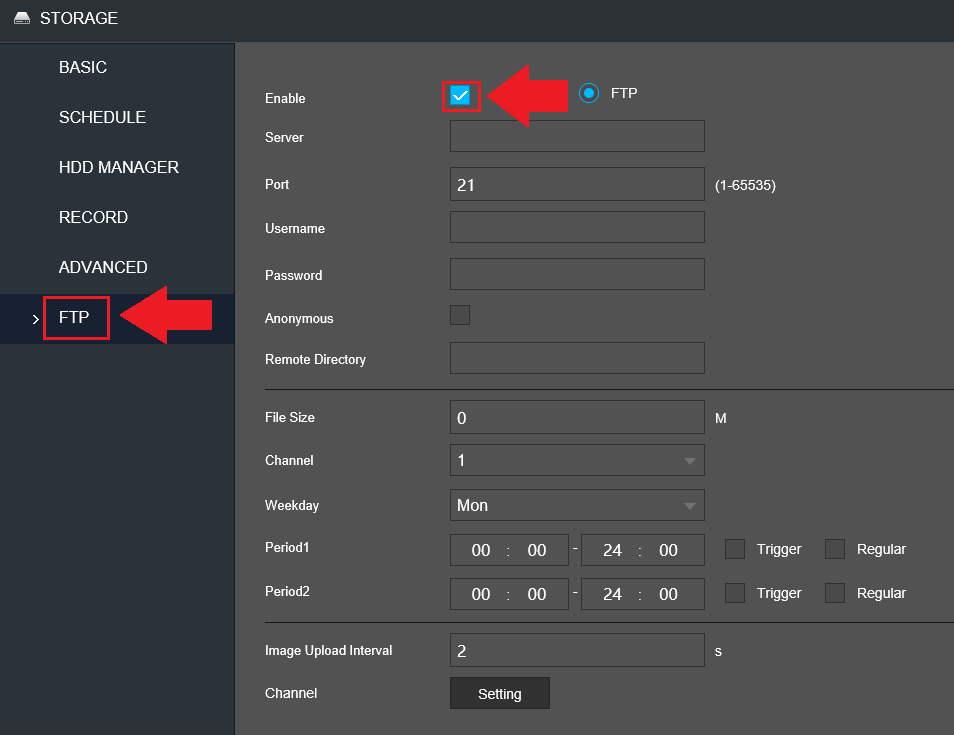
Task: Enable Trigger for Period2
Action: [735, 593]
